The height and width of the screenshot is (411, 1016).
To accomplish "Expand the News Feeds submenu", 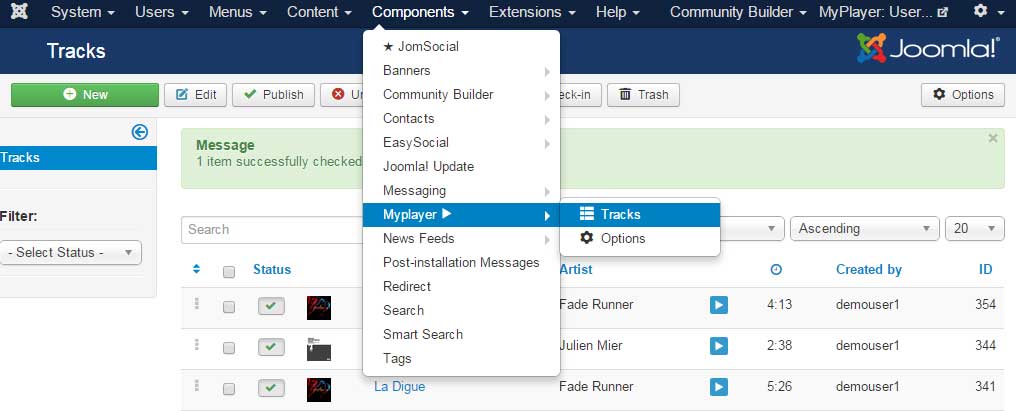I will (461, 239).
